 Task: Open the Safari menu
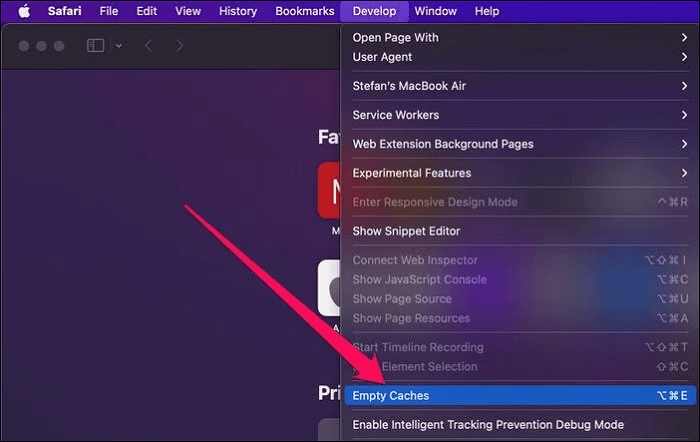click(x=65, y=11)
